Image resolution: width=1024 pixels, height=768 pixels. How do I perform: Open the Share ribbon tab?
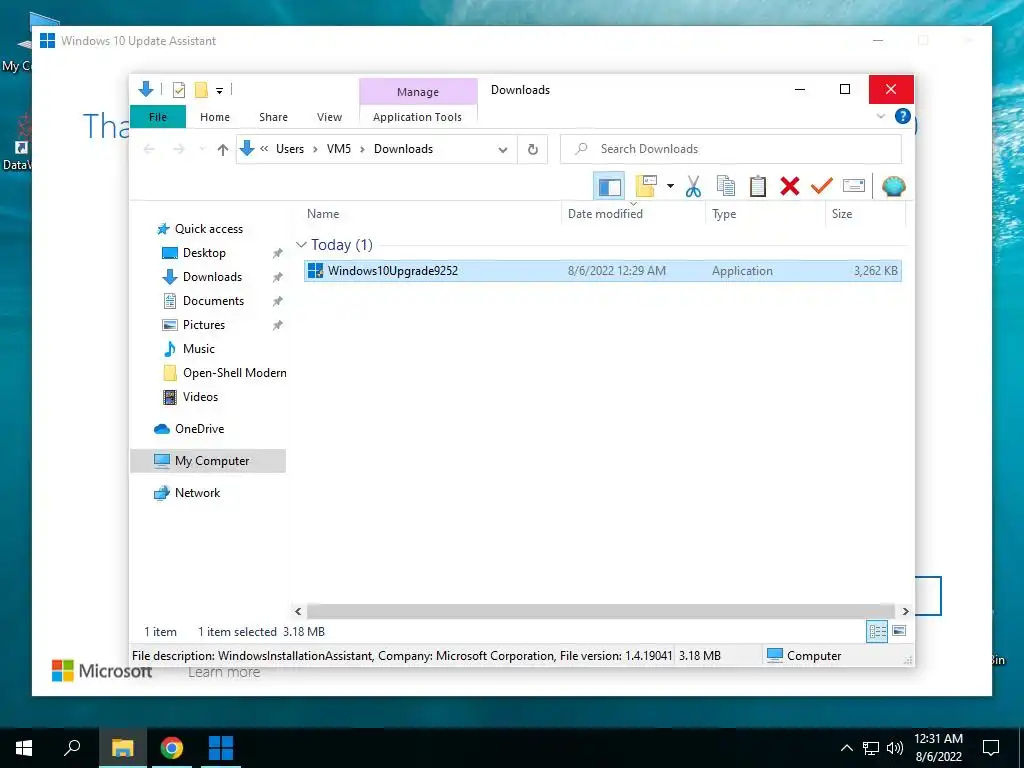(x=273, y=117)
